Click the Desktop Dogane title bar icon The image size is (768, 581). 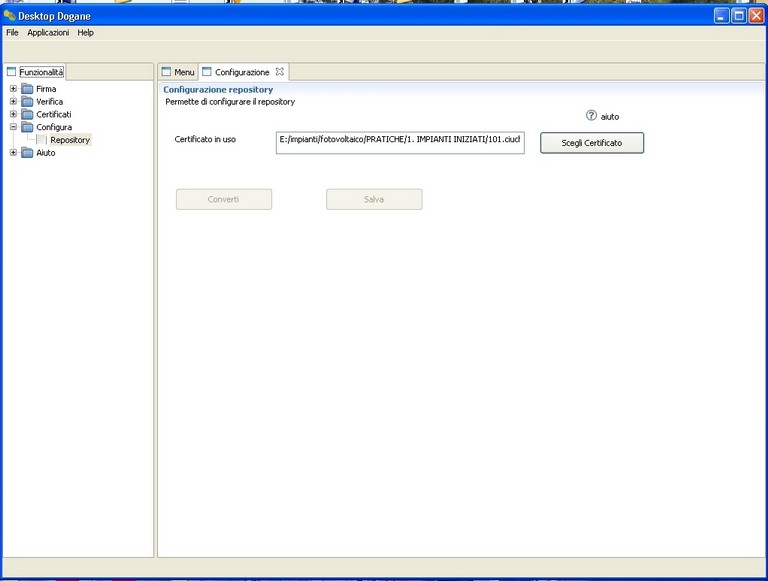point(9,16)
